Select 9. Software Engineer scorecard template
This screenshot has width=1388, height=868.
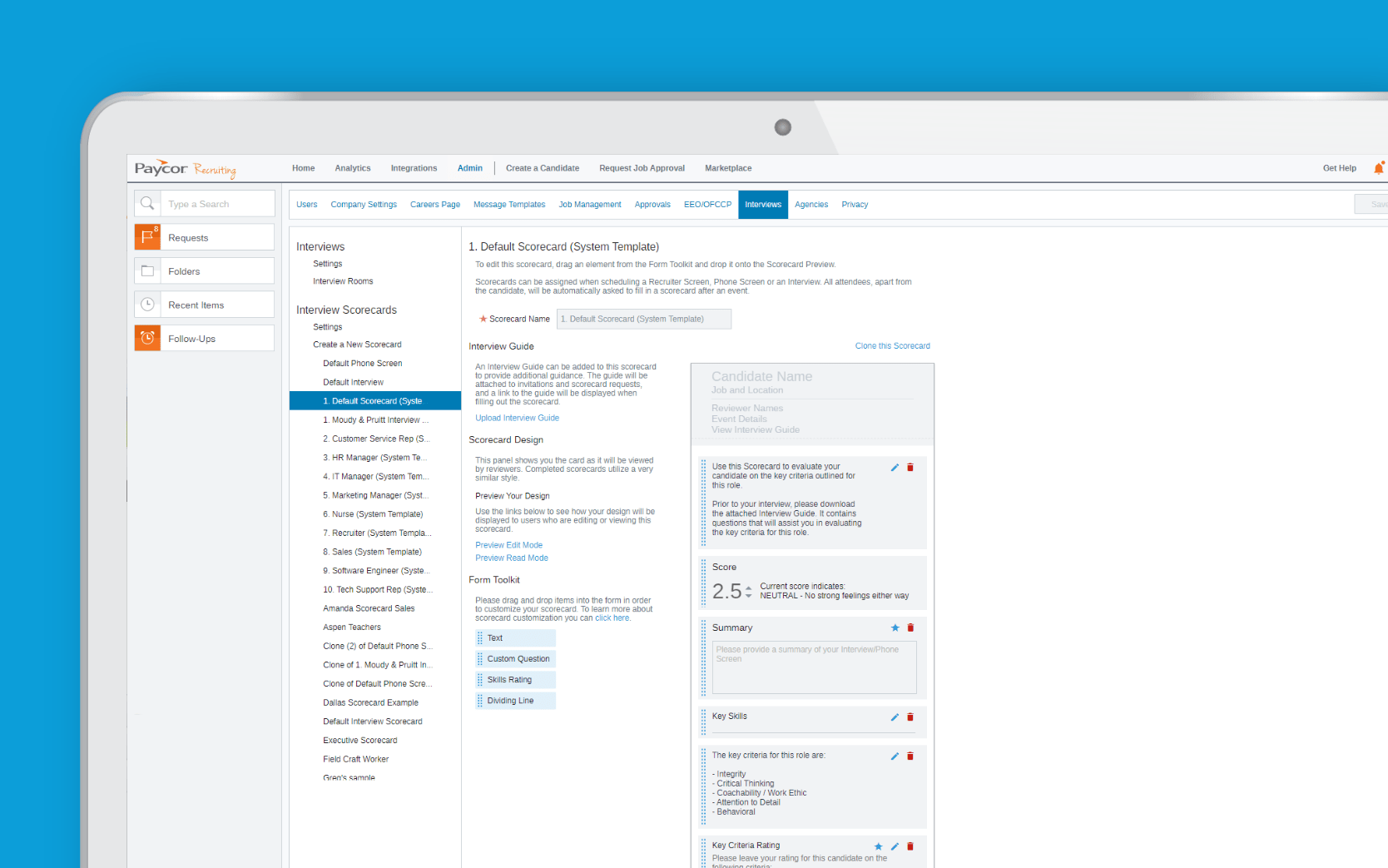pos(375,571)
